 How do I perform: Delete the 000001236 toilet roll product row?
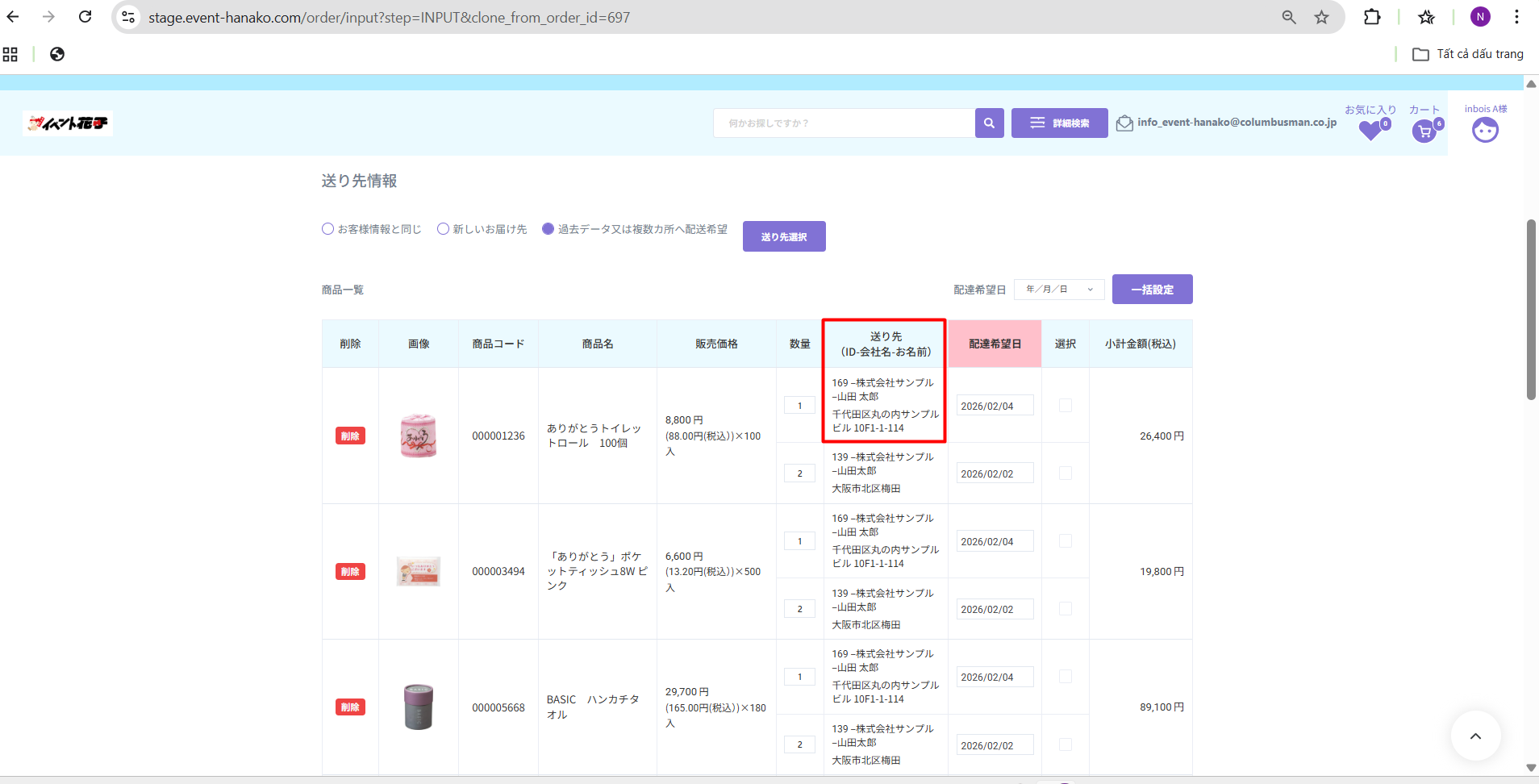350,436
